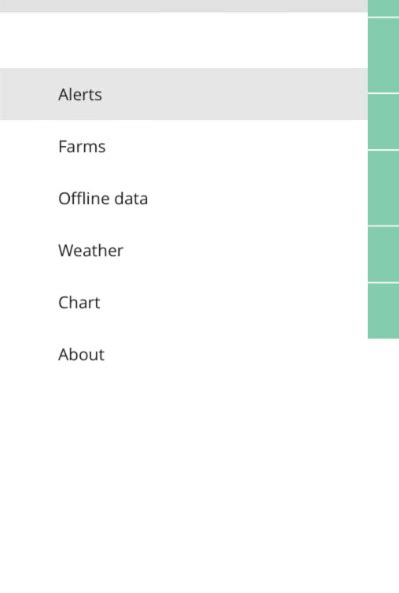The height and width of the screenshot is (593, 399).
Task: Click empty drawer space below About
Action: 184,487
